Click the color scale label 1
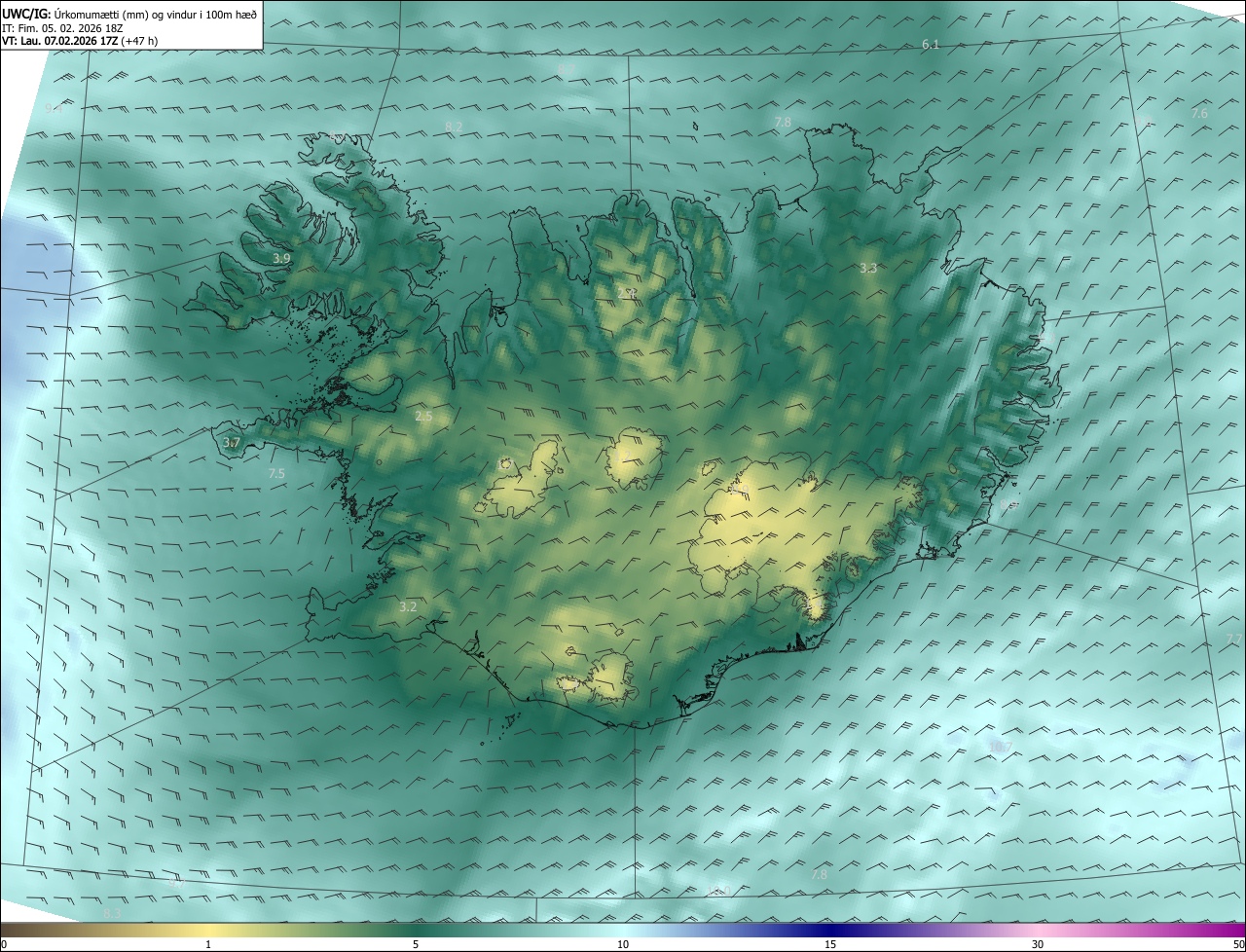The width and height of the screenshot is (1246, 952). click(x=208, y=944)
